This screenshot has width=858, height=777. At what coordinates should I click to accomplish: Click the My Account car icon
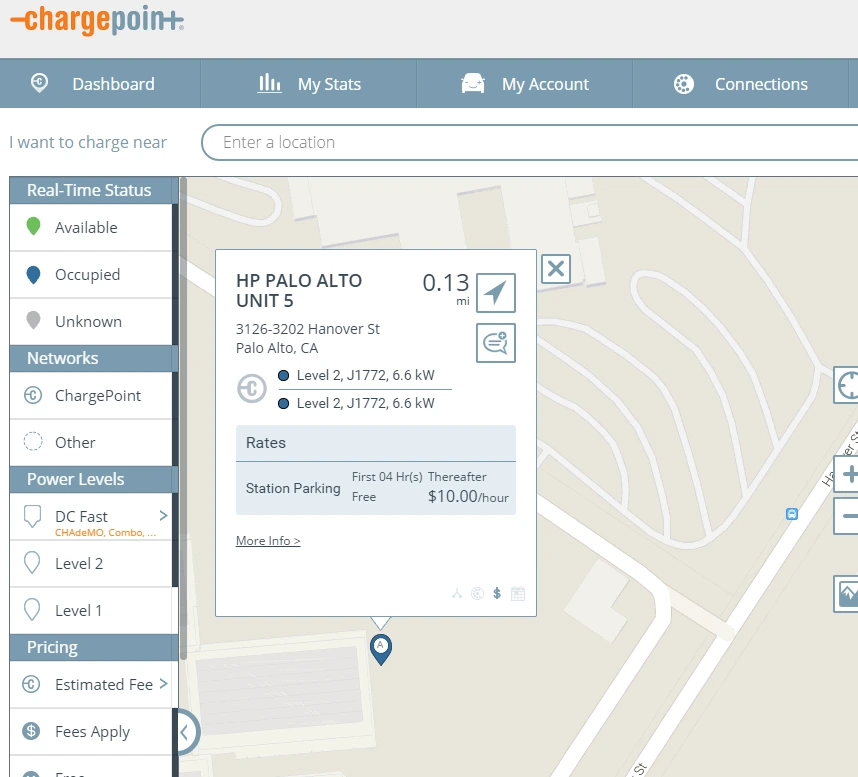(x=473, y=84)
